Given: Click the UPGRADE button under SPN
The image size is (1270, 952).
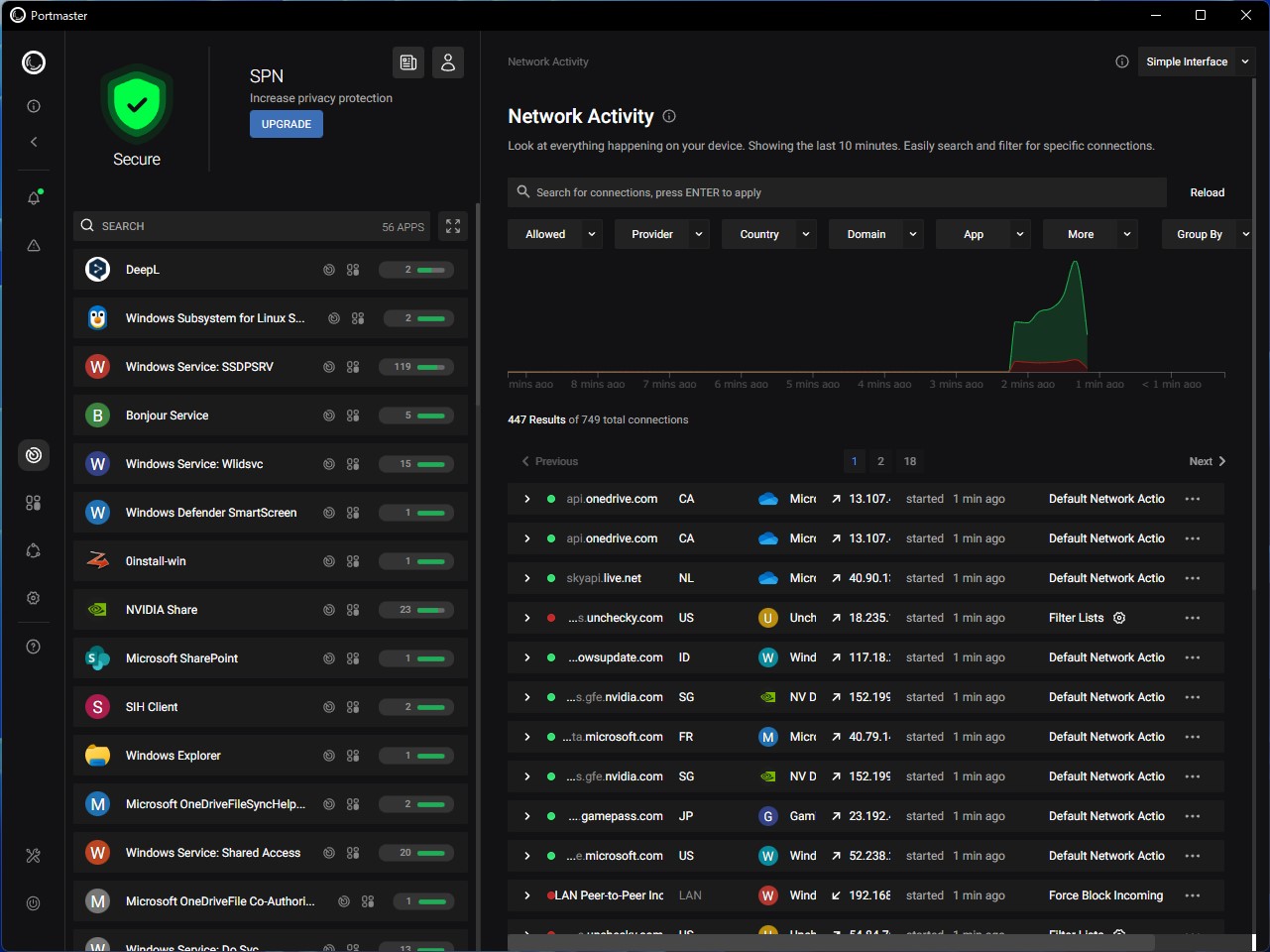Looking at the screenshot, I should point(286,123).
